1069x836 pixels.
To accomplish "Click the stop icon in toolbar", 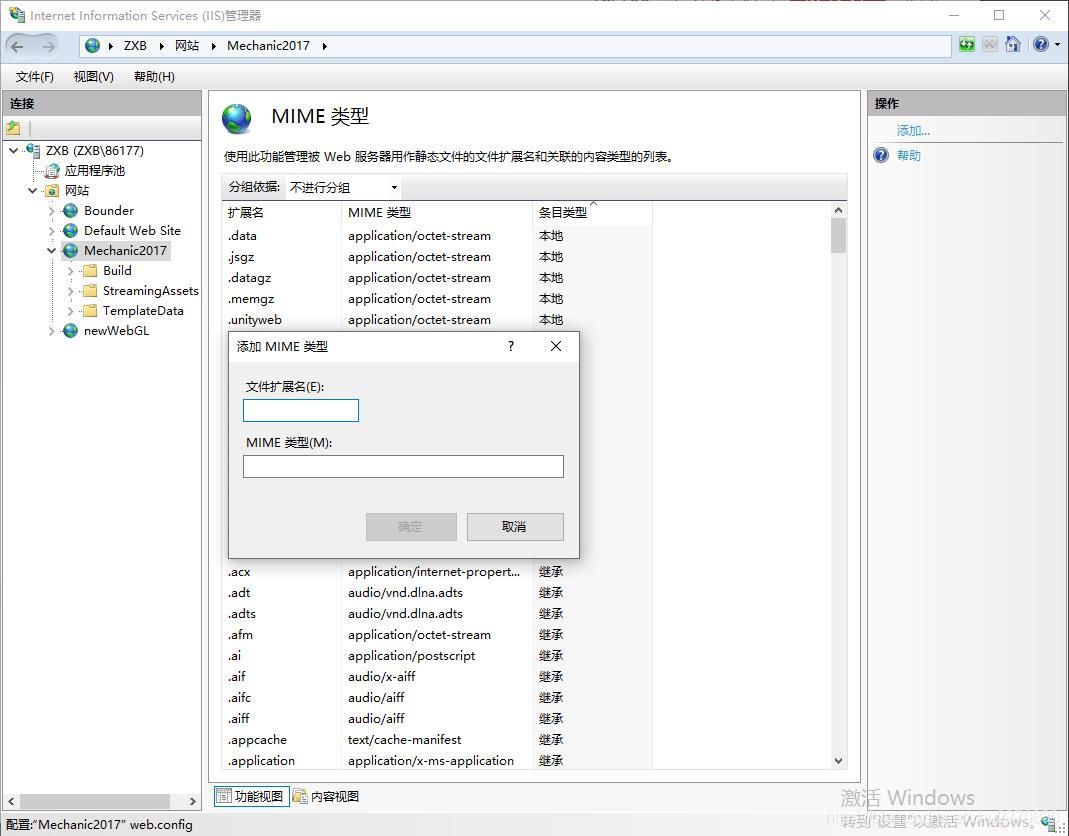I will pos(990,45).
